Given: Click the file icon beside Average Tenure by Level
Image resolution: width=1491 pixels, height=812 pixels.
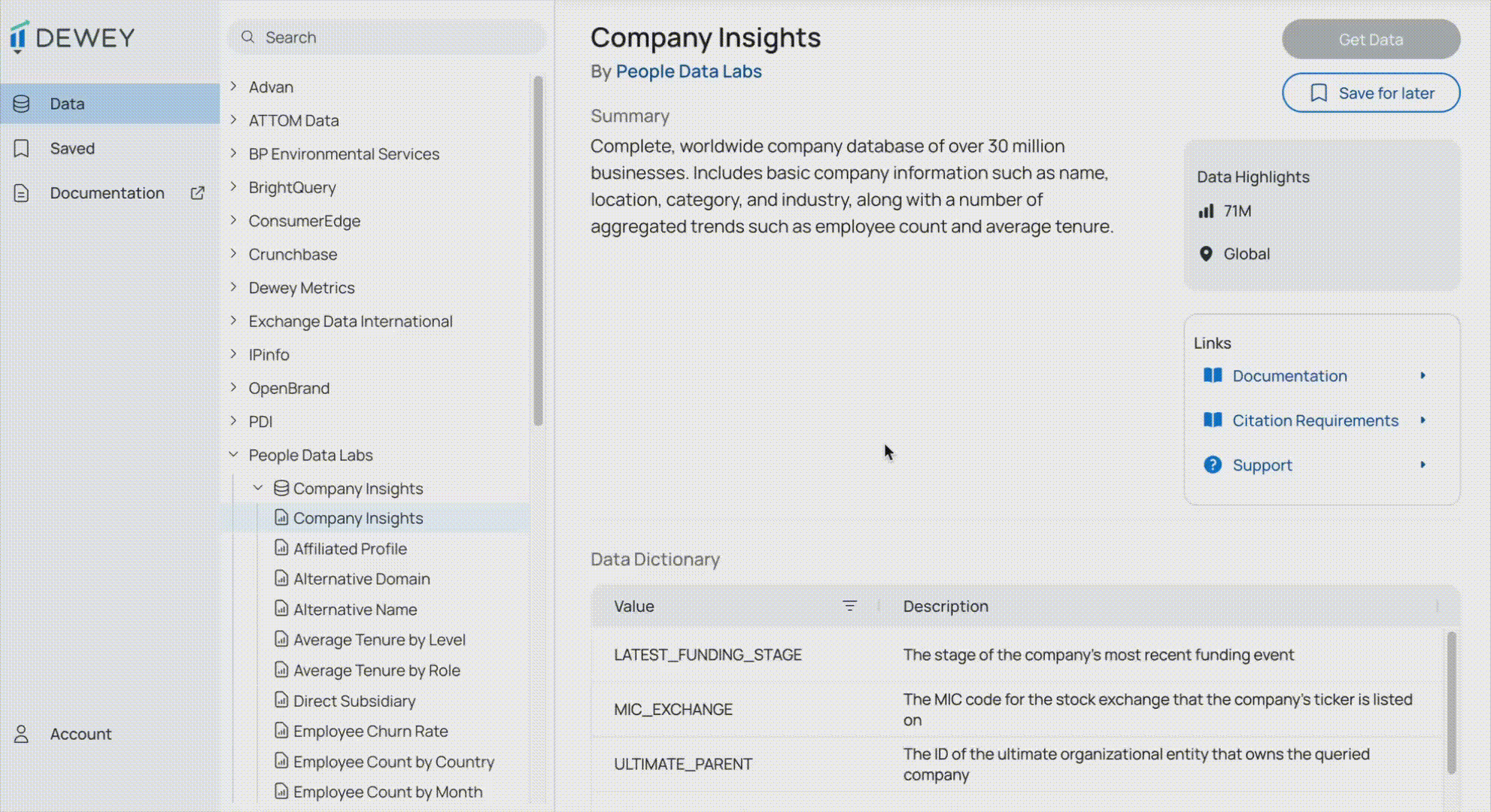Looking at the screenshot, I should point(281,639).
